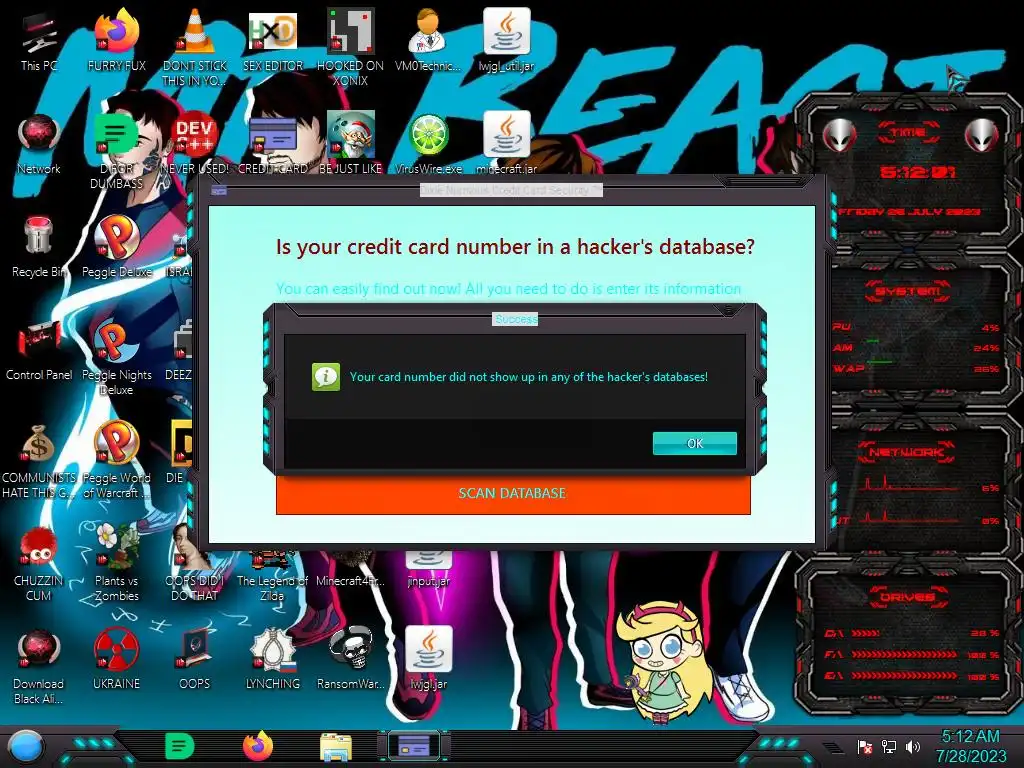The image size is (1024, 768).
Task: Open the green chat icon on desktop
Action: (x=116, y=150)
